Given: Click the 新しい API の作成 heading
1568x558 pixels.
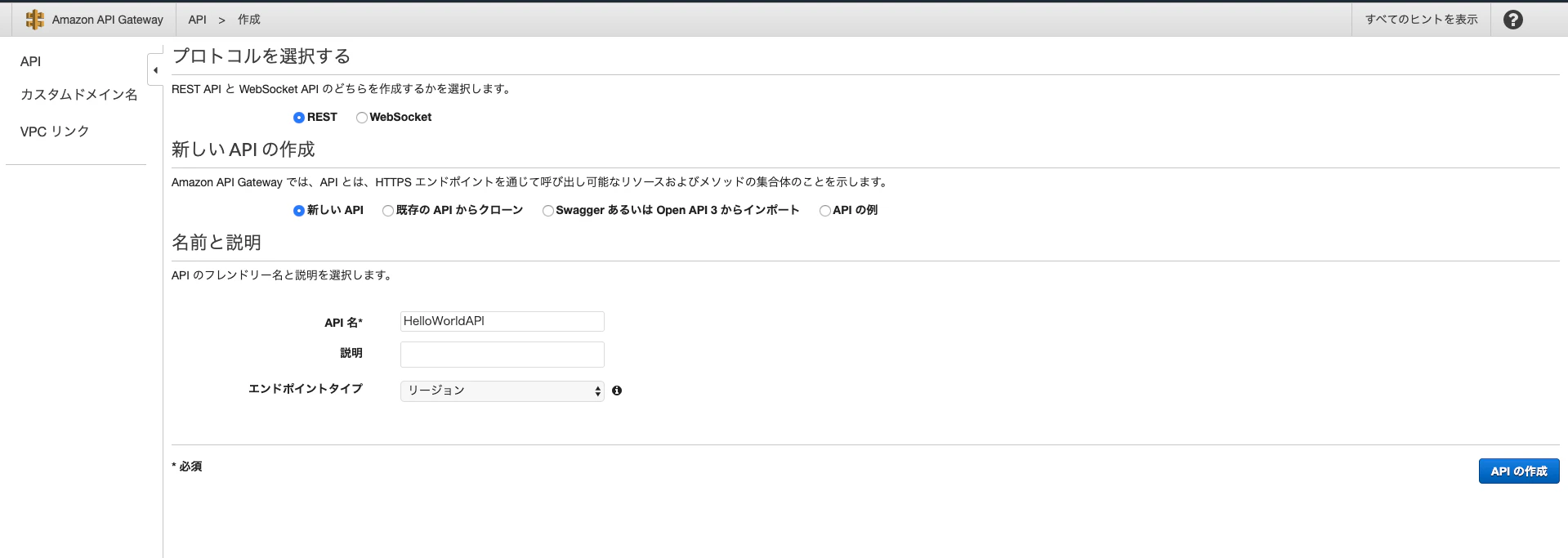Looking at the screenshot, I should point(243,150).
